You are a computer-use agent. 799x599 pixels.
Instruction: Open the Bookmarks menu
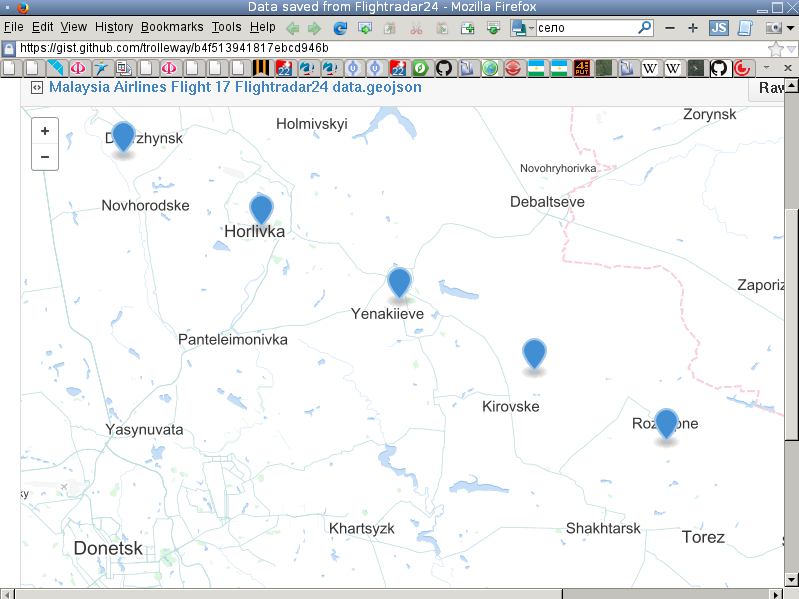point(172,27)
